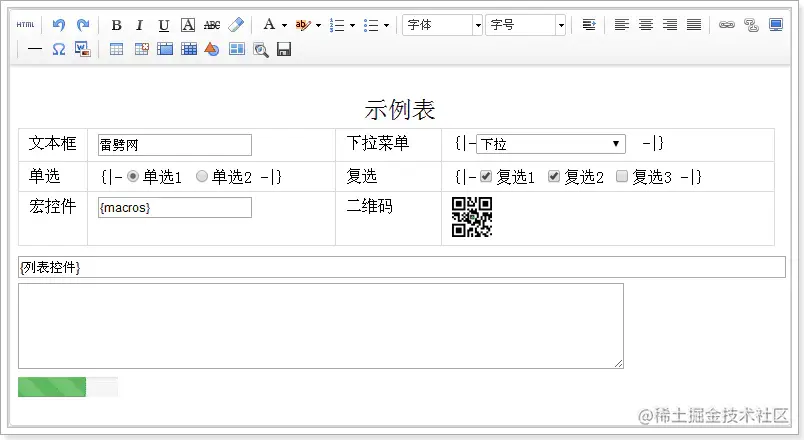Click the 宏控件 label cell
804x440 pixels.
52,206
